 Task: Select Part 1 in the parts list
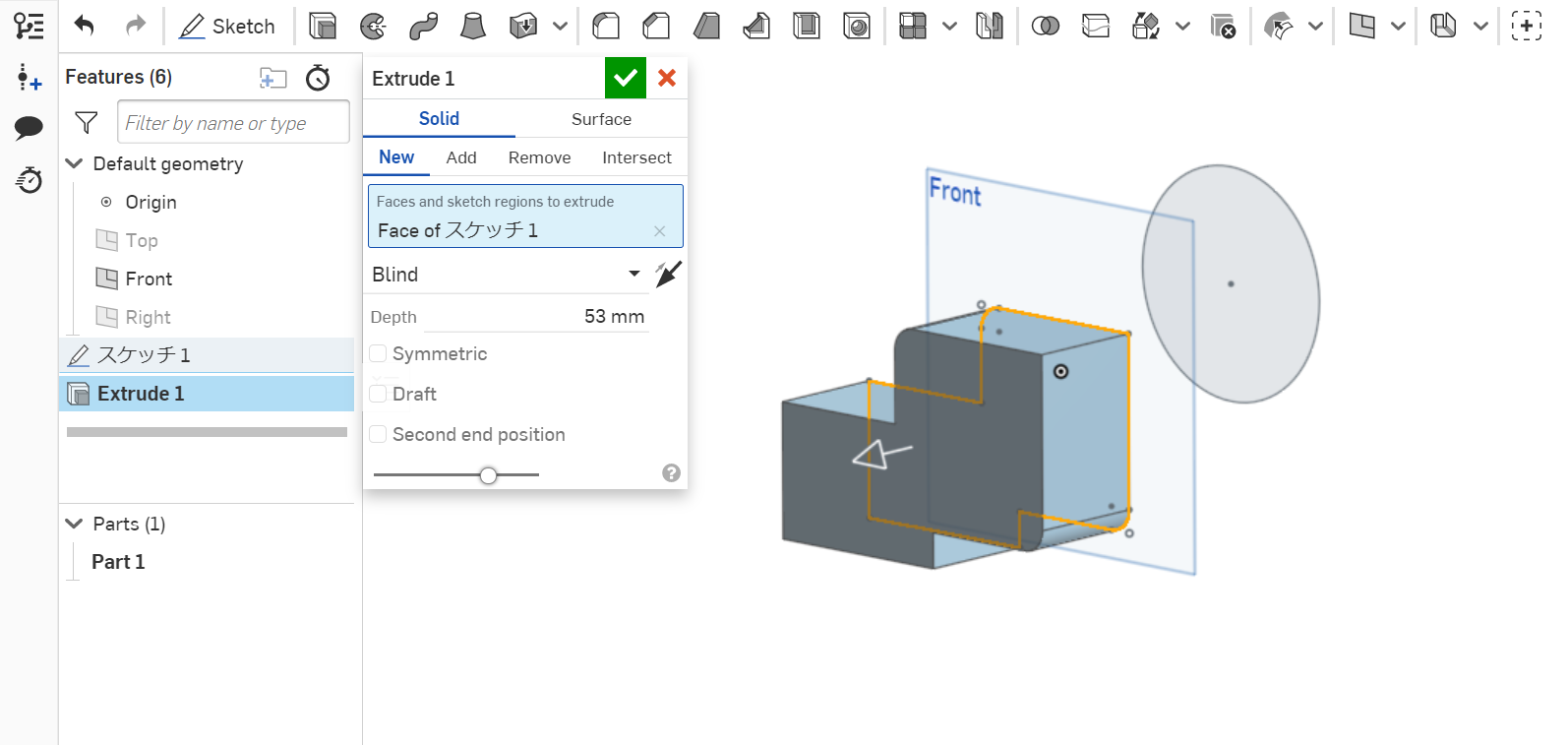[118, 562]
